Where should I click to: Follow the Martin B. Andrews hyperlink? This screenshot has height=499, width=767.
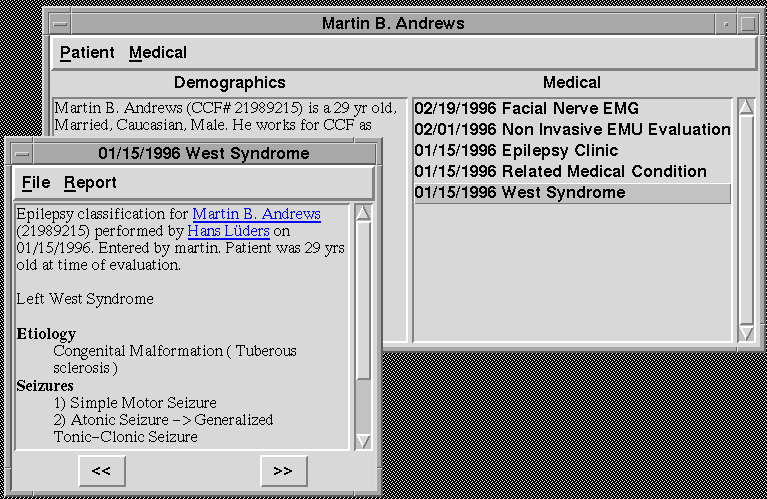point(256,214)
